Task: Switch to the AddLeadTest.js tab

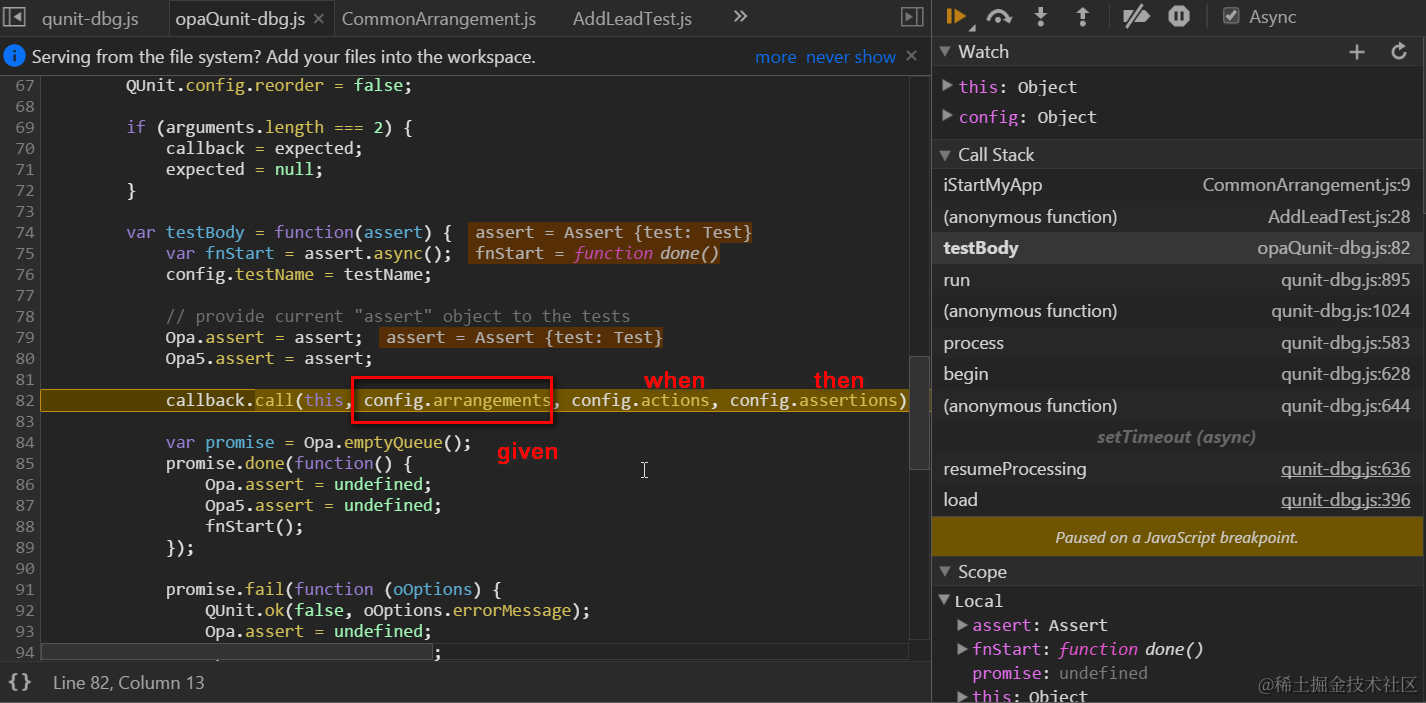Action: pyautogui.click(x=632, y=18)
